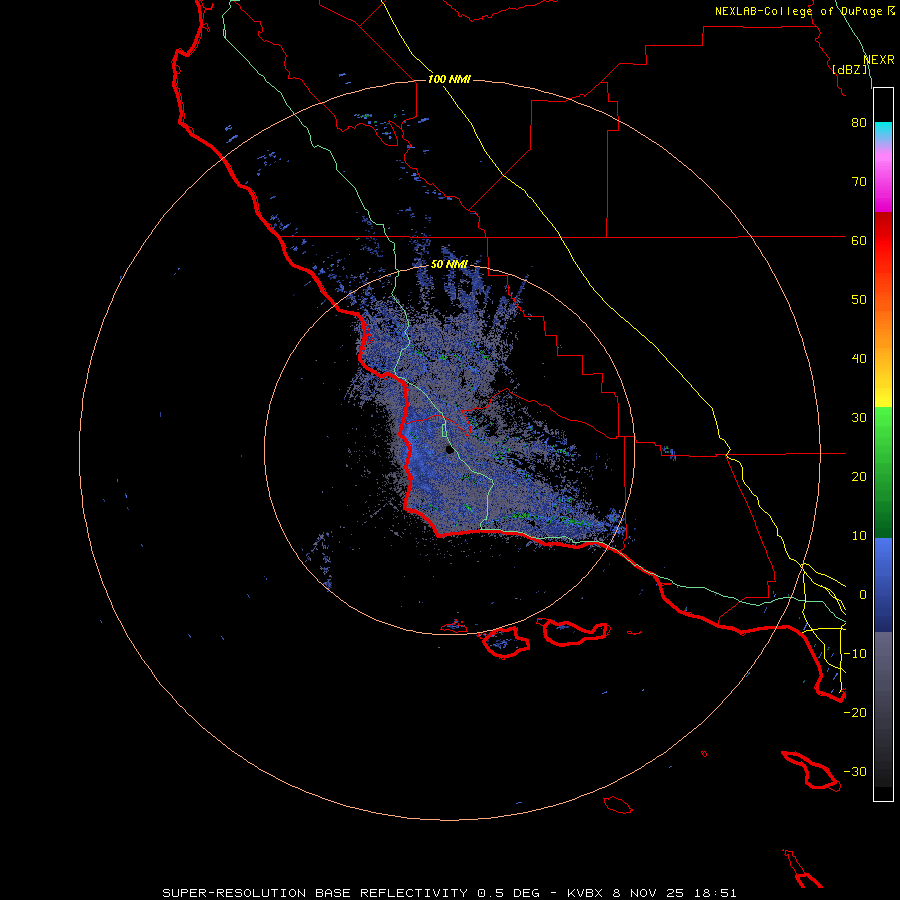This screenshot has width=900, height=900.
Task: Click the -10 value on the color scale
Action: tap(855, 654)
